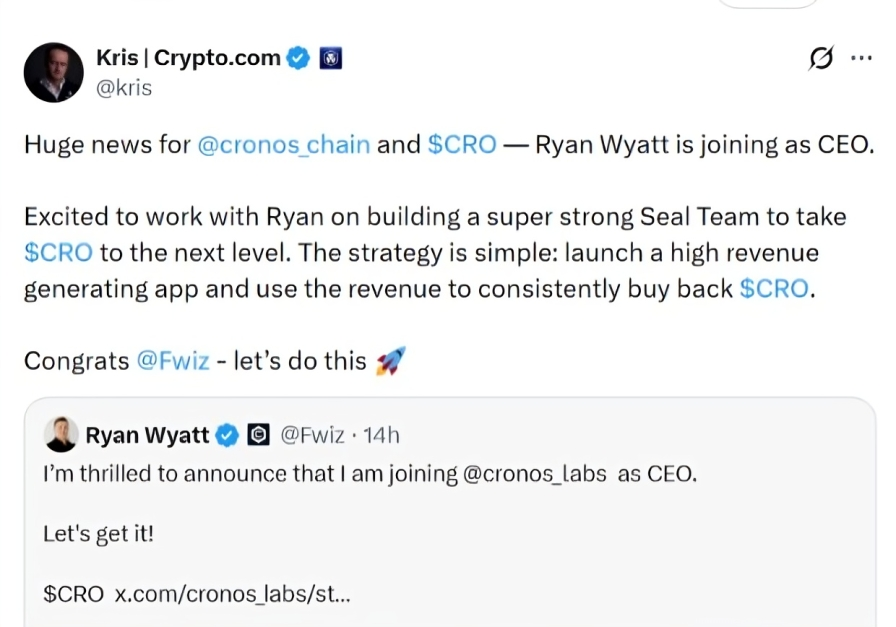This screenshot has height=627, width=896.
Task: Click the rocket emoji in the tweet
Action: coord(392,359)
